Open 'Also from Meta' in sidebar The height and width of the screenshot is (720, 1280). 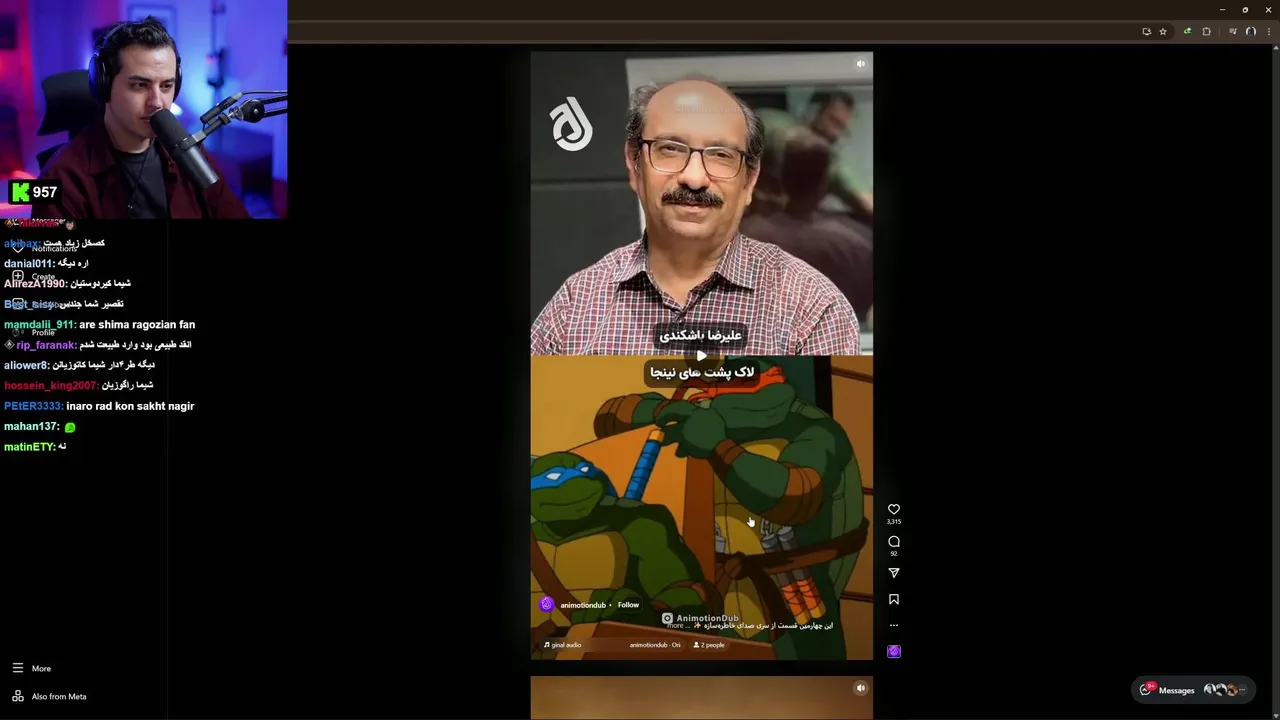click(x=49, y=696)
